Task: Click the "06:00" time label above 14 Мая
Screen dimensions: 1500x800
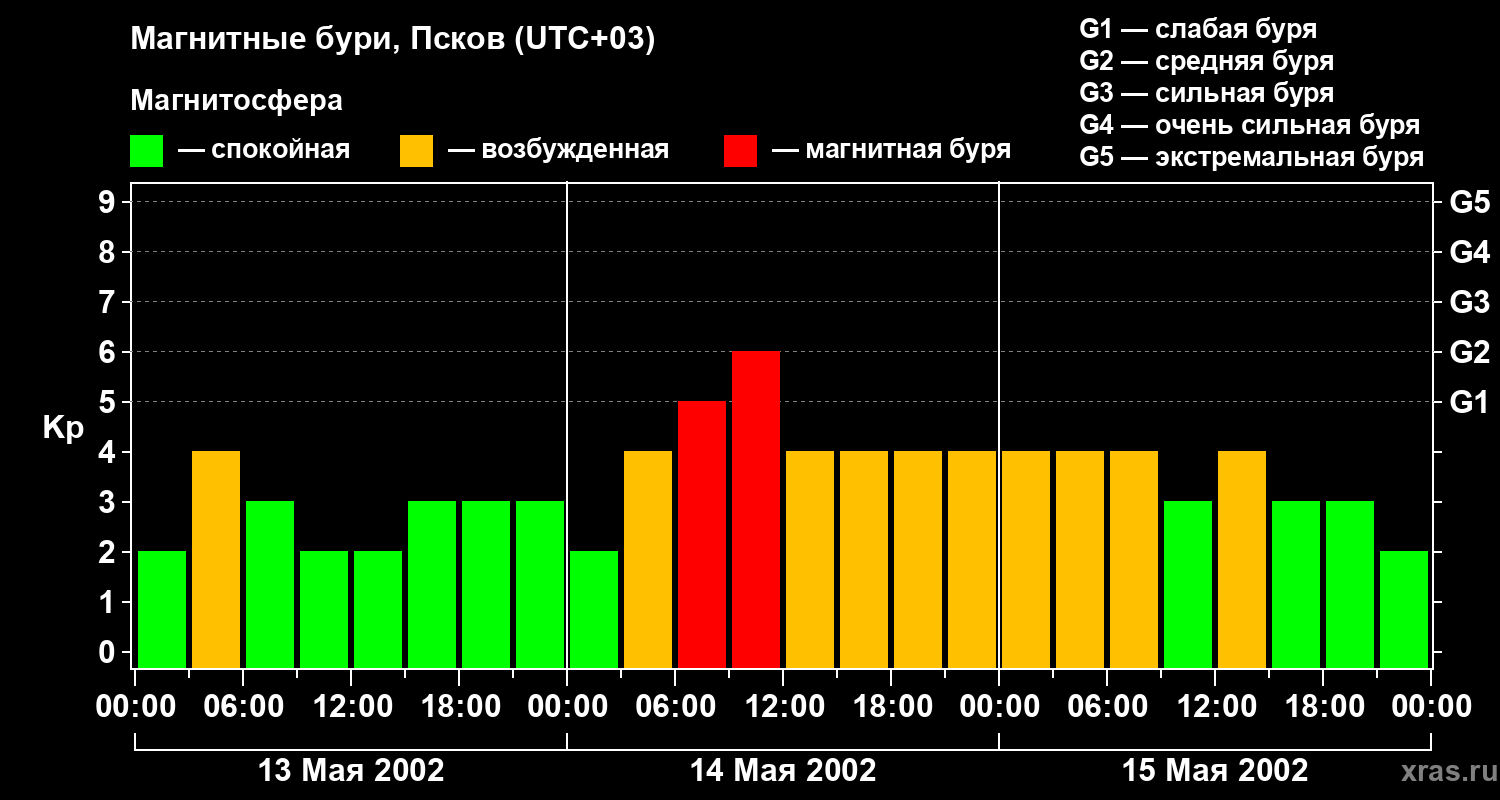Action: point(675,707)
